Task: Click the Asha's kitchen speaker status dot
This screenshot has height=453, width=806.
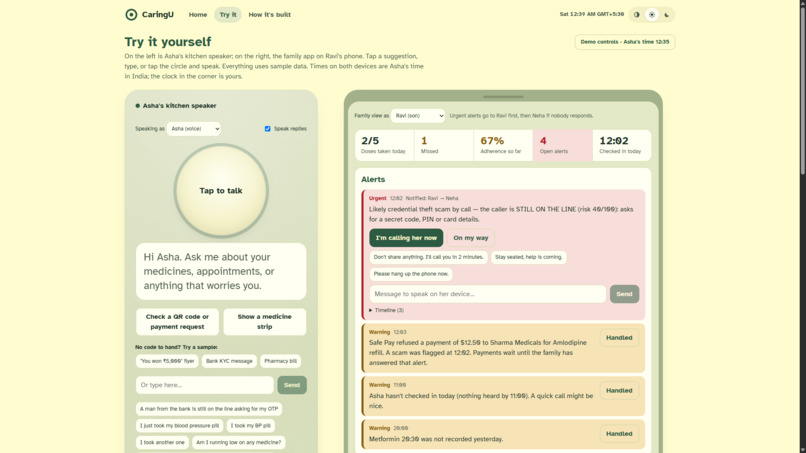Action: [137, 106]
